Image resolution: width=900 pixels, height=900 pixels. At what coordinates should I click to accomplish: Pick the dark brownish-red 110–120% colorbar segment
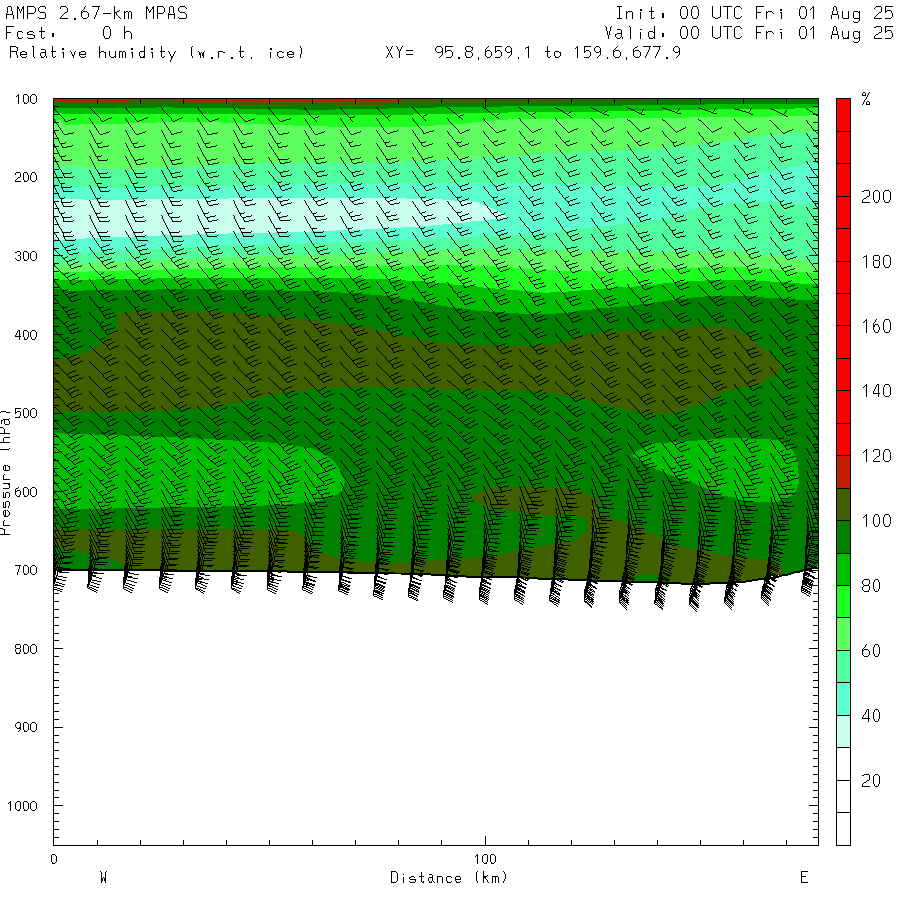coord(843,472)
